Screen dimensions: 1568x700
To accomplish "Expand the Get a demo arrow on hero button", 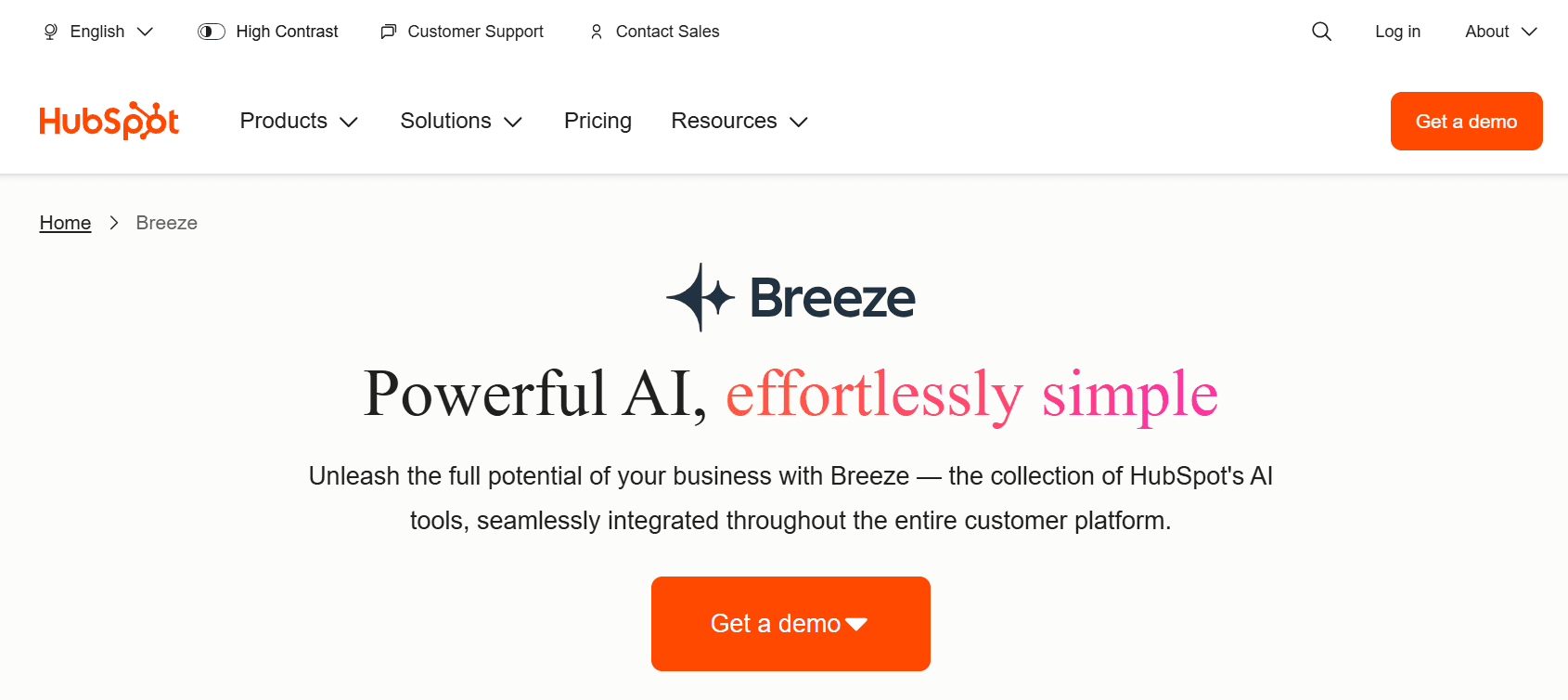I will tap(857, 624).
